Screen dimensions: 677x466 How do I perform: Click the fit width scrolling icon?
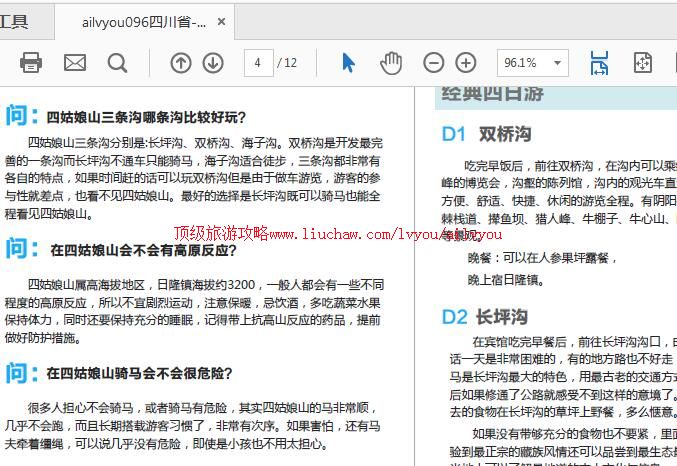tap(599, 63)
